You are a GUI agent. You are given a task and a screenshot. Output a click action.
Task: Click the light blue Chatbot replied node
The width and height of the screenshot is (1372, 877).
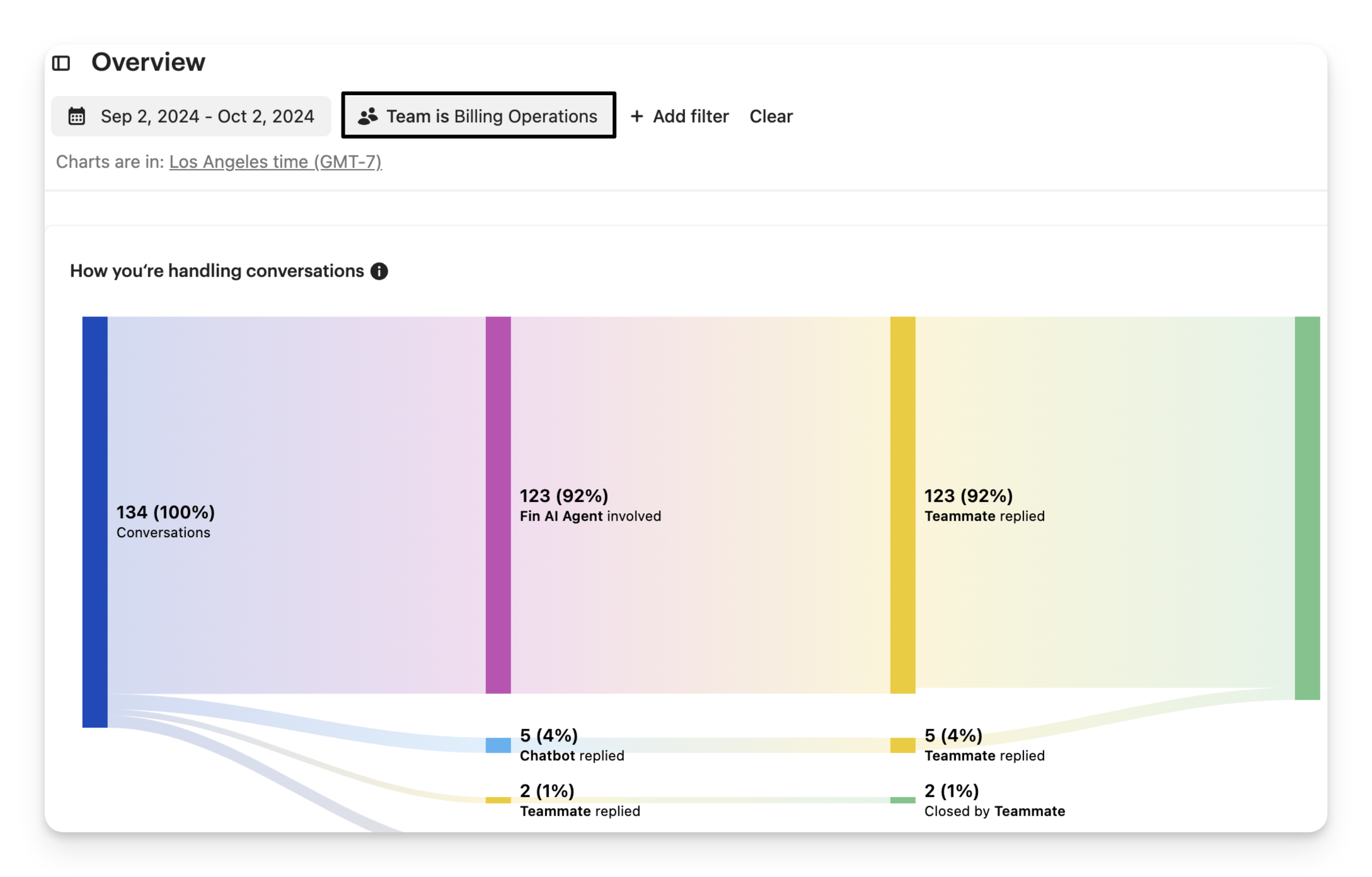click(498, 745)
